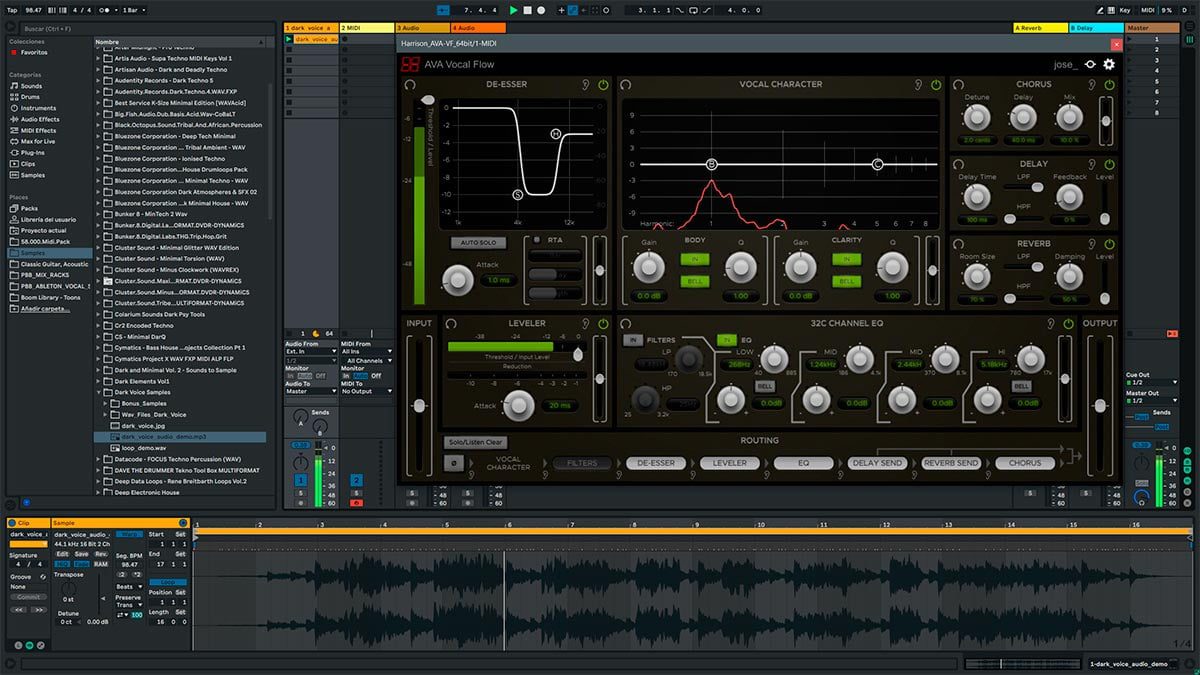Reset De-Esser using its circular arrow icon
The width and height of the screenshot is (1200, 675).
coord(410,85)
